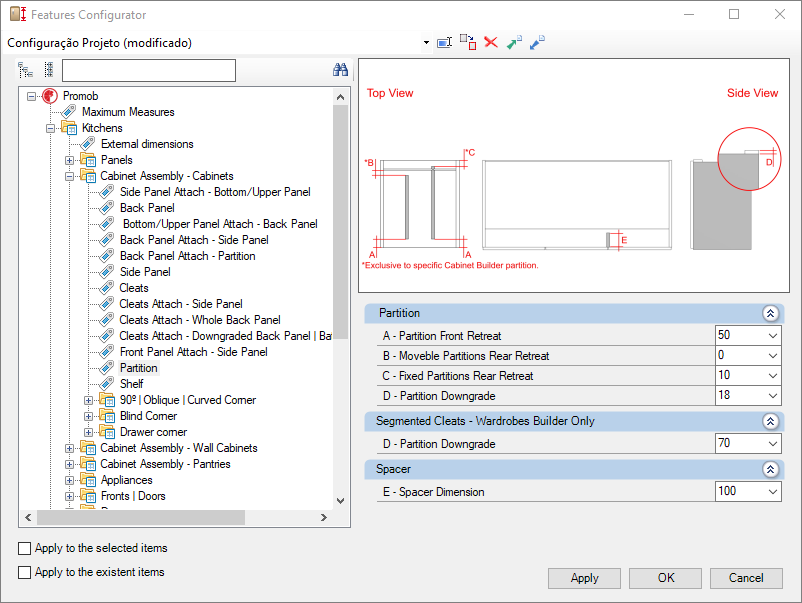Click the Cancel button
This screenshot has width=802, height=603.
(746, 578)
